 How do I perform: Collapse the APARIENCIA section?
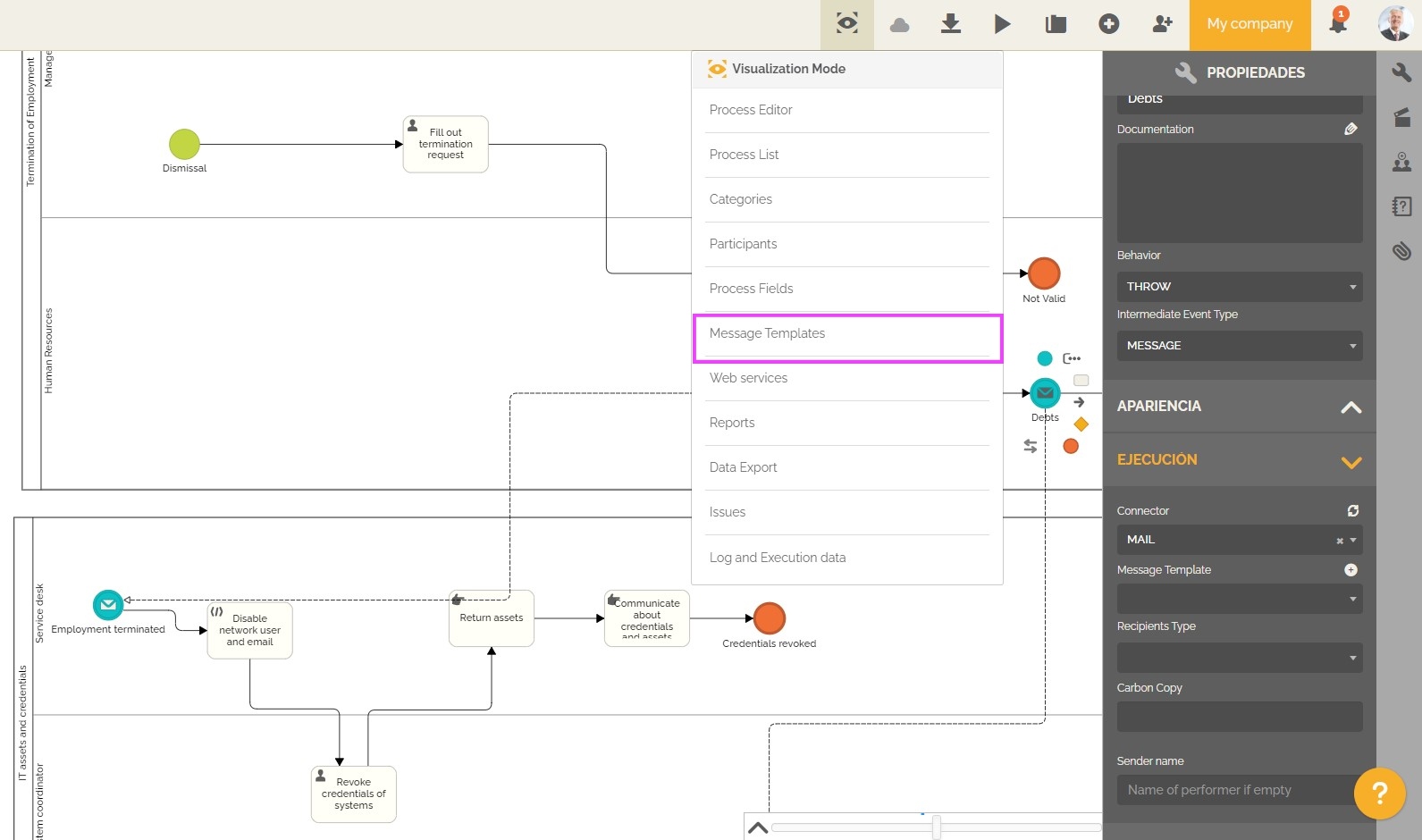click(x=1239, y=406)
